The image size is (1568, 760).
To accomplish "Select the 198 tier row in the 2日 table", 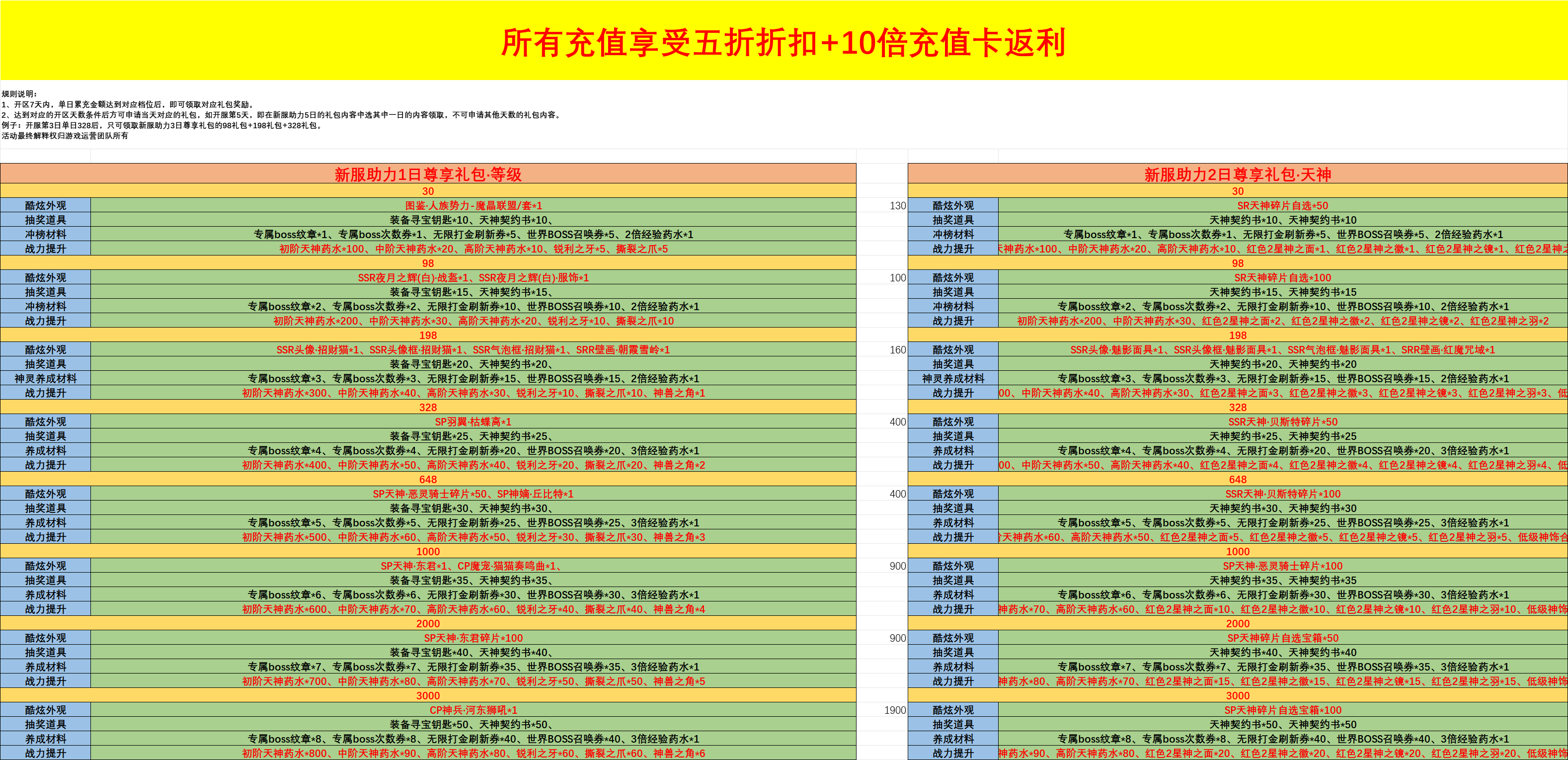I will pyautogui.click(x=1238, y=335).
